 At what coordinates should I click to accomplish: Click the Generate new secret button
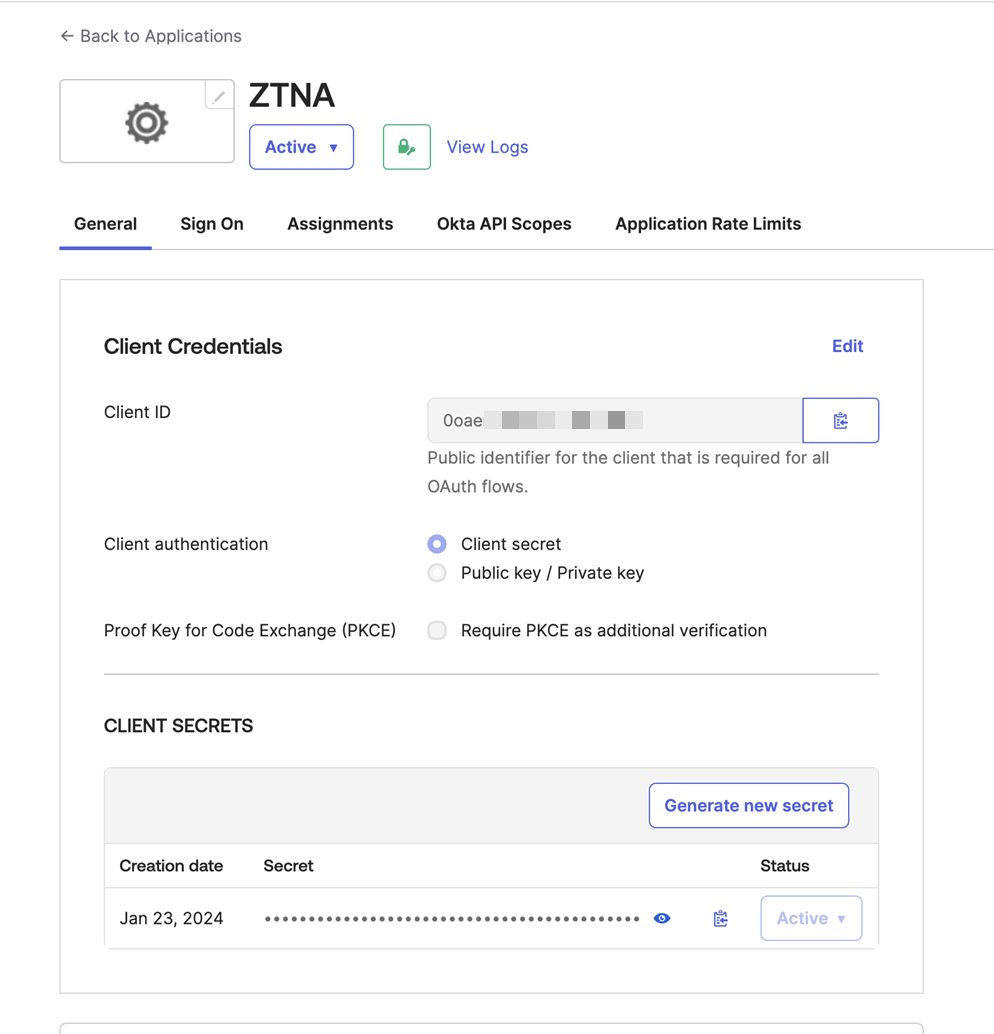click(748, 805)
